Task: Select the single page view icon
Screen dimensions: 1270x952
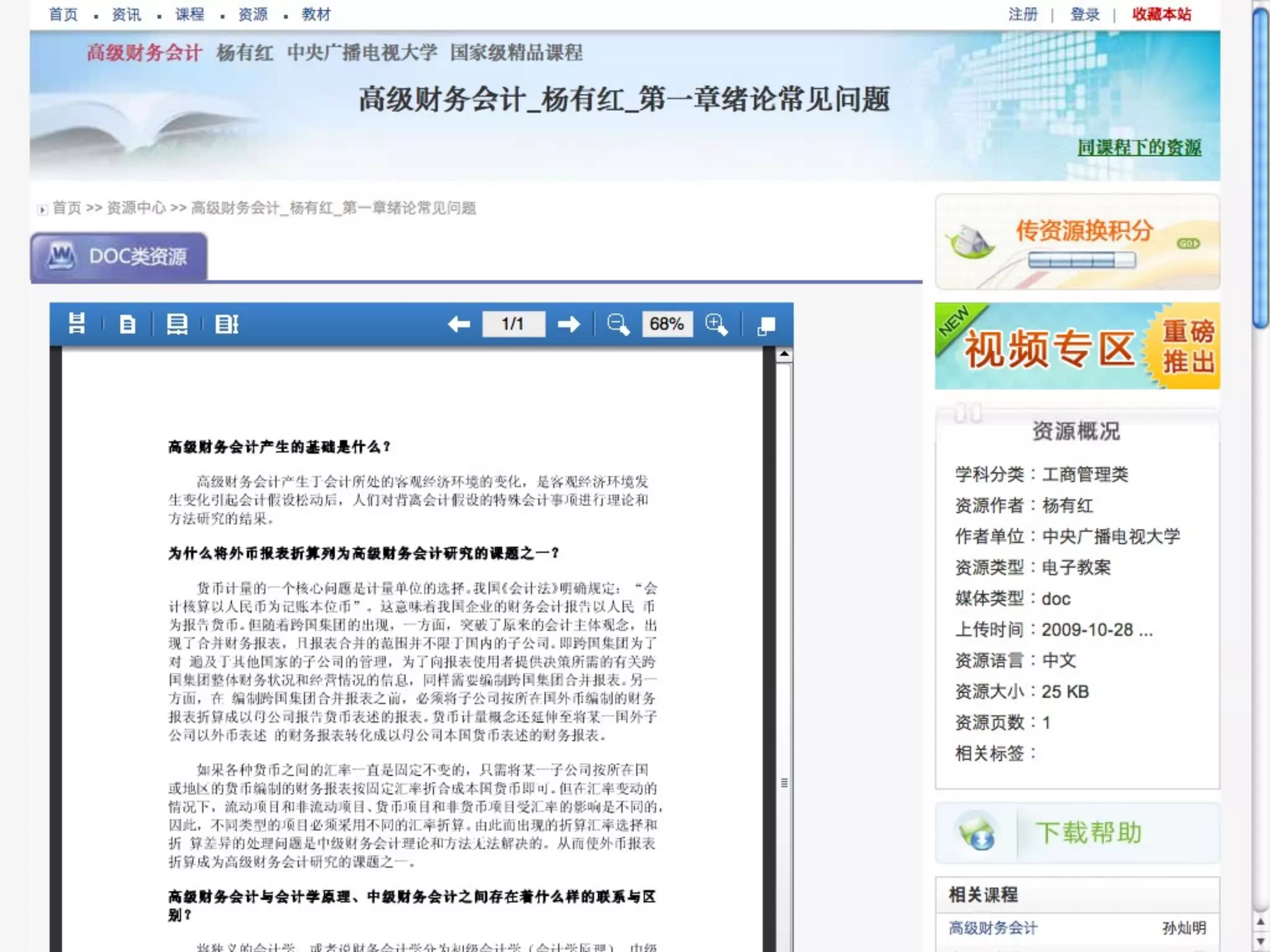Action: 127,324
